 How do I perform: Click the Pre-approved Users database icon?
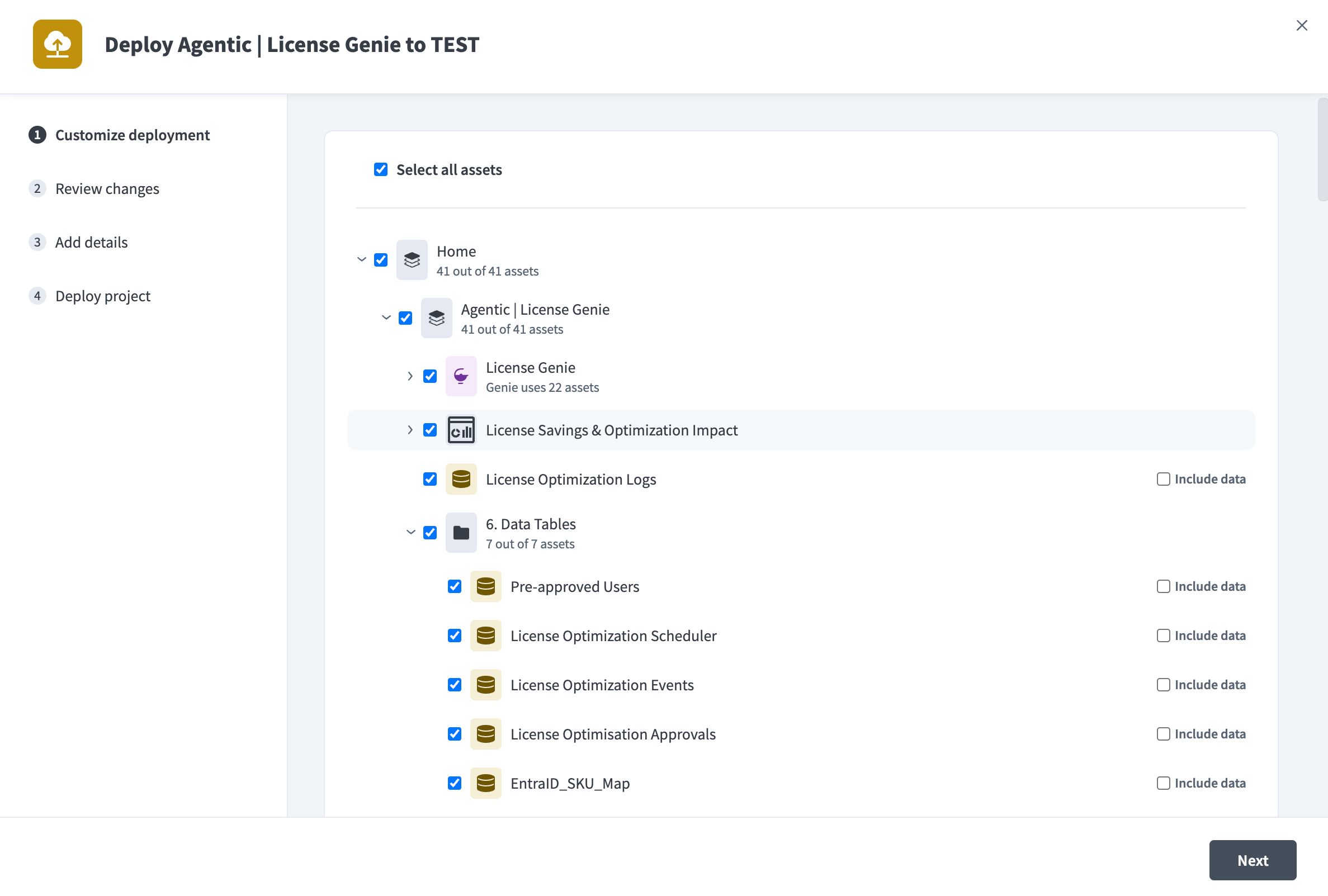[x=485, y=586]
